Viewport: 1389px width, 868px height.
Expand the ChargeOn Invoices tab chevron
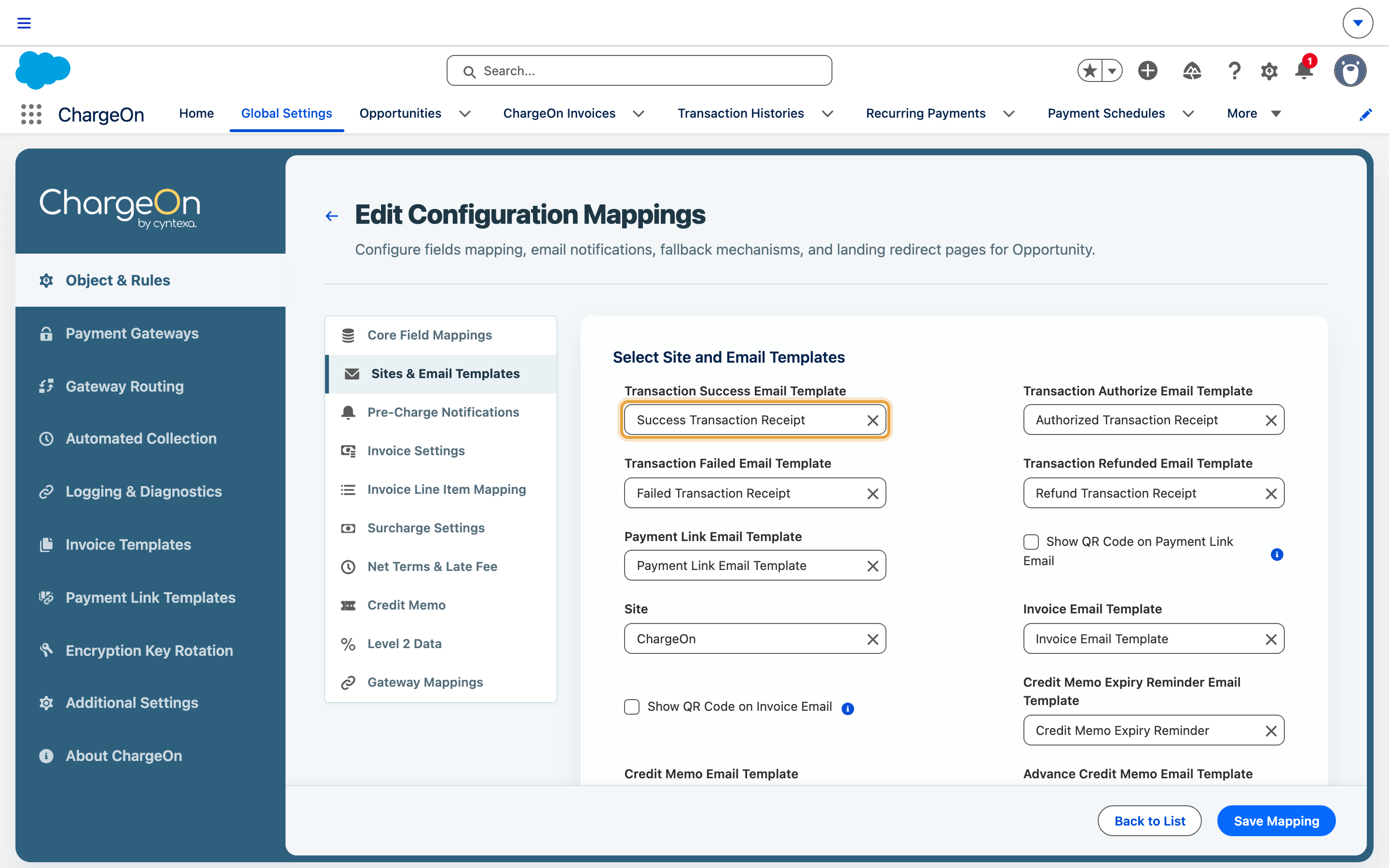(638, 114)
